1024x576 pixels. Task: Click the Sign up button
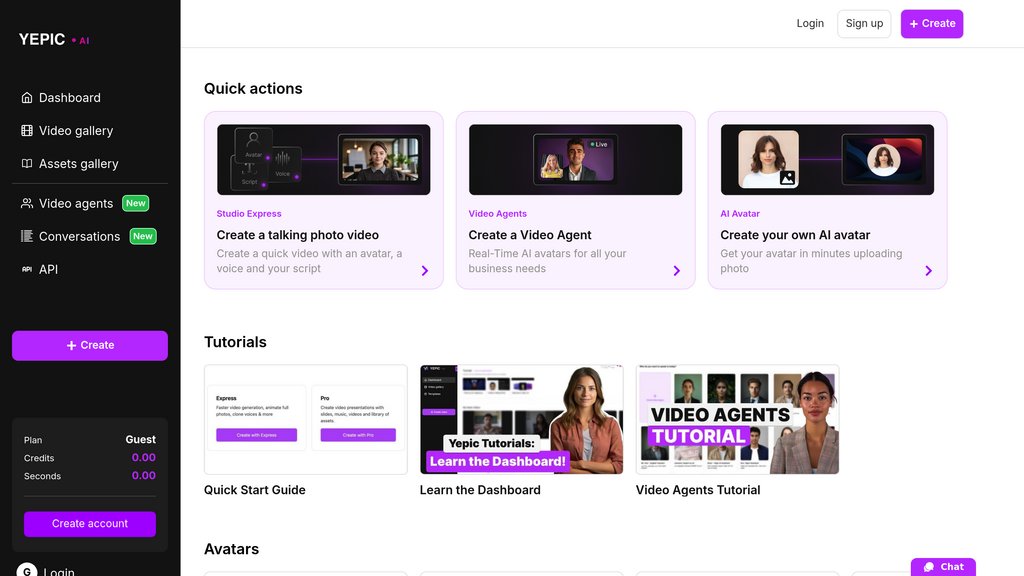tap(864, 24)
